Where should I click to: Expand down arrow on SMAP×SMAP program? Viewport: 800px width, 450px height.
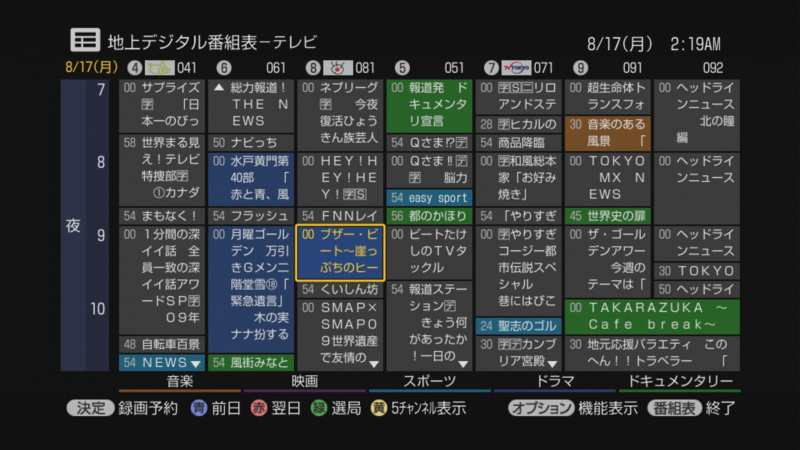pos(374,364)
